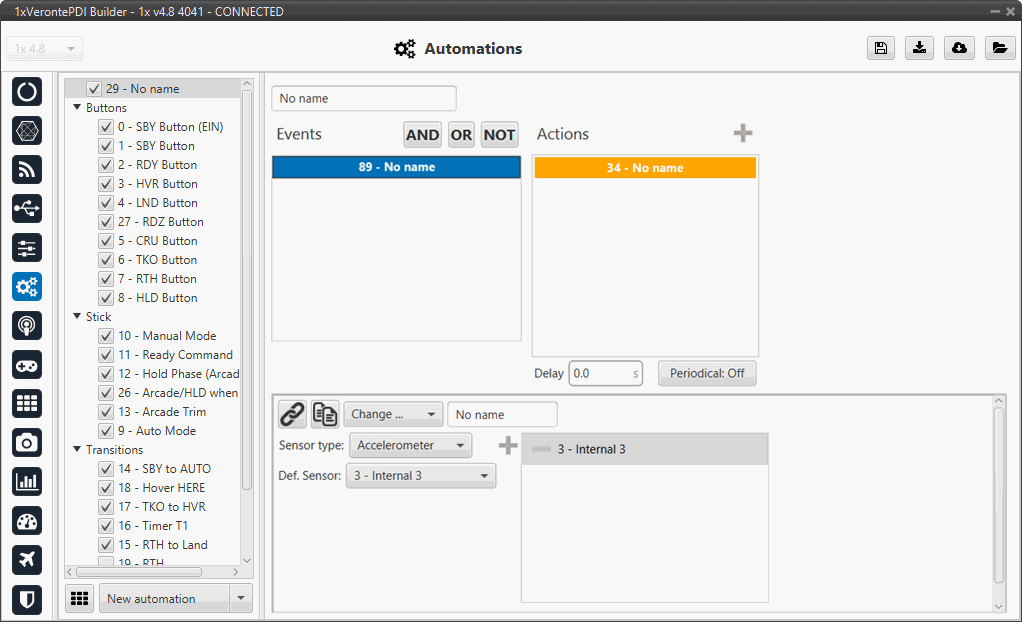Click the AND logic button

tap(422, 135)
